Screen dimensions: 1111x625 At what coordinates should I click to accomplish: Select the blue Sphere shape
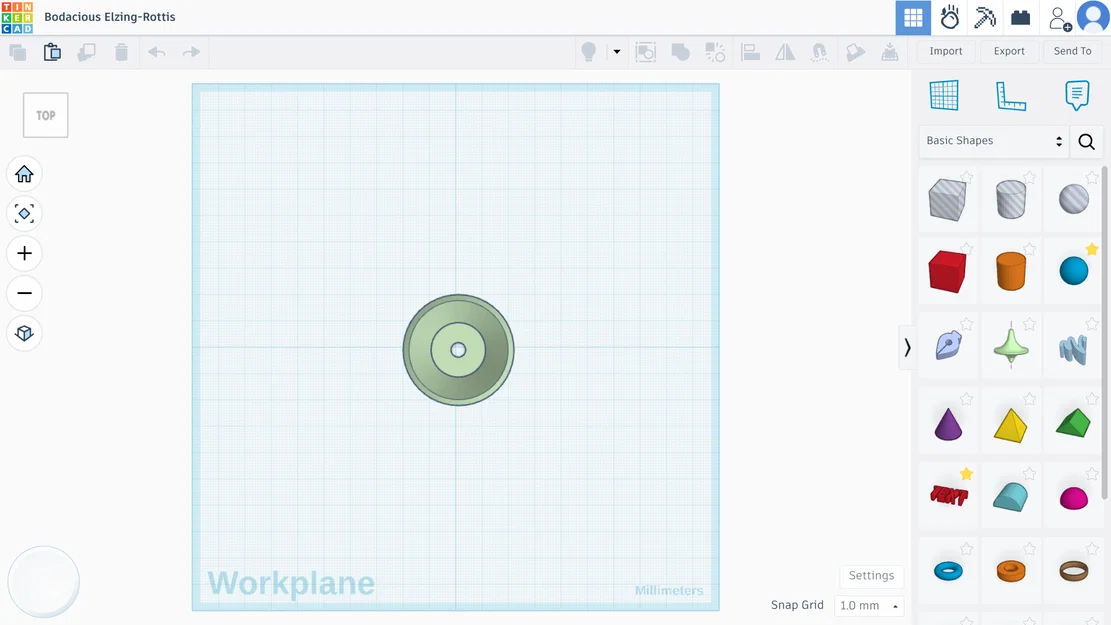(1073, 271)
